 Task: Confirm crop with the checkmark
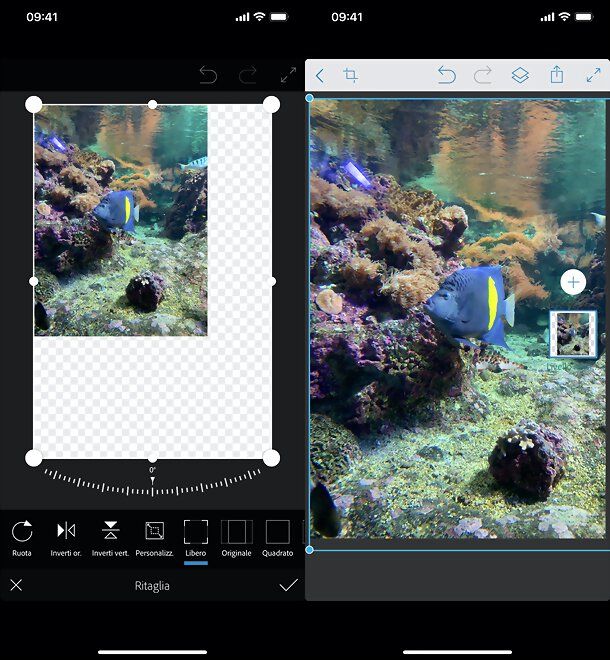click(x=288, y=585)
